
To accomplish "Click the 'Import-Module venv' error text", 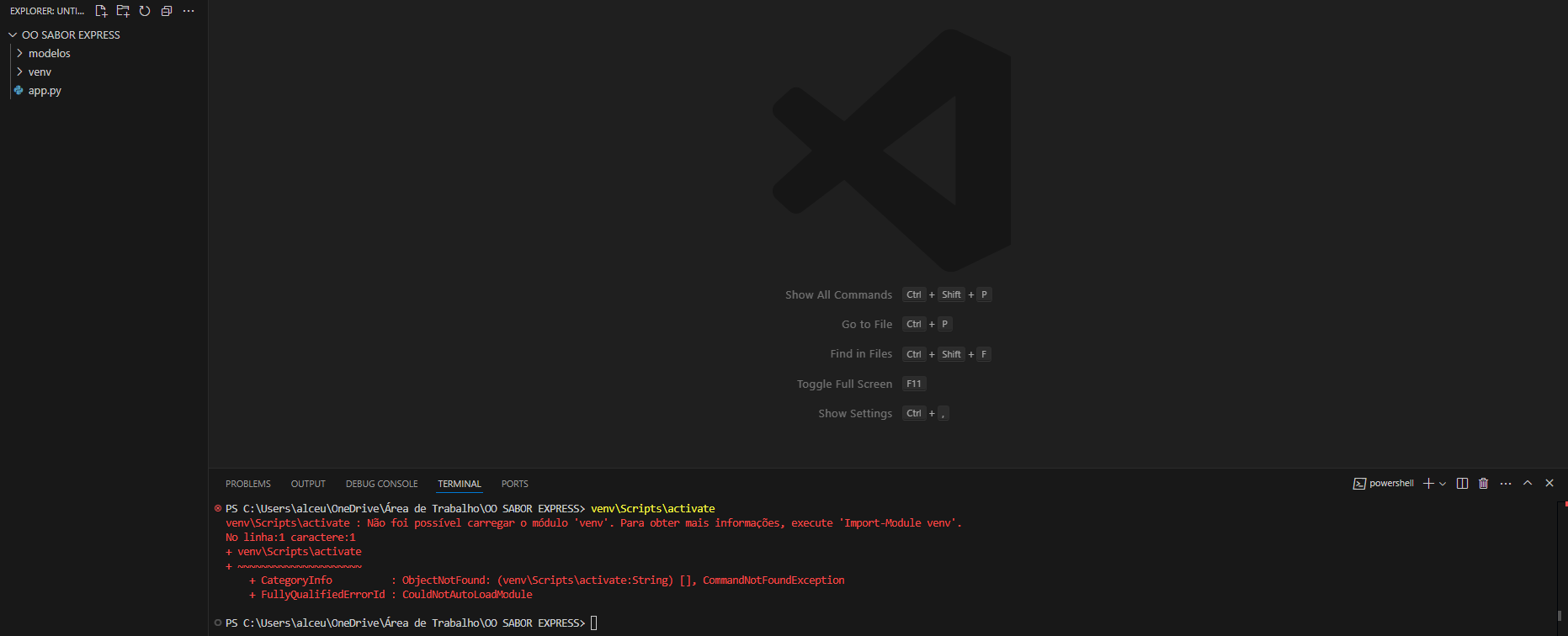I will pyautogui.click(x=899, y=522).
